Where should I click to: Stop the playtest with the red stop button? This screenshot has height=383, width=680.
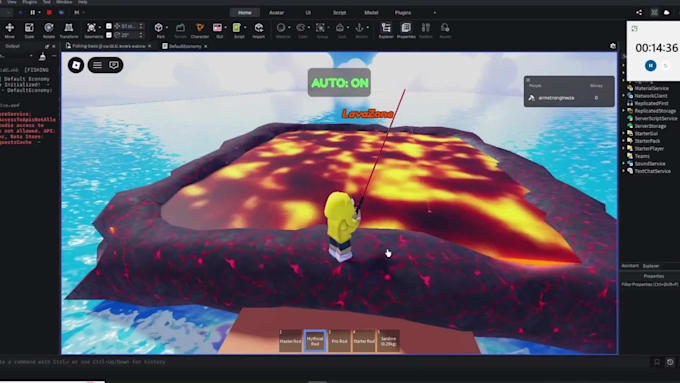click(x=49, y=13)
